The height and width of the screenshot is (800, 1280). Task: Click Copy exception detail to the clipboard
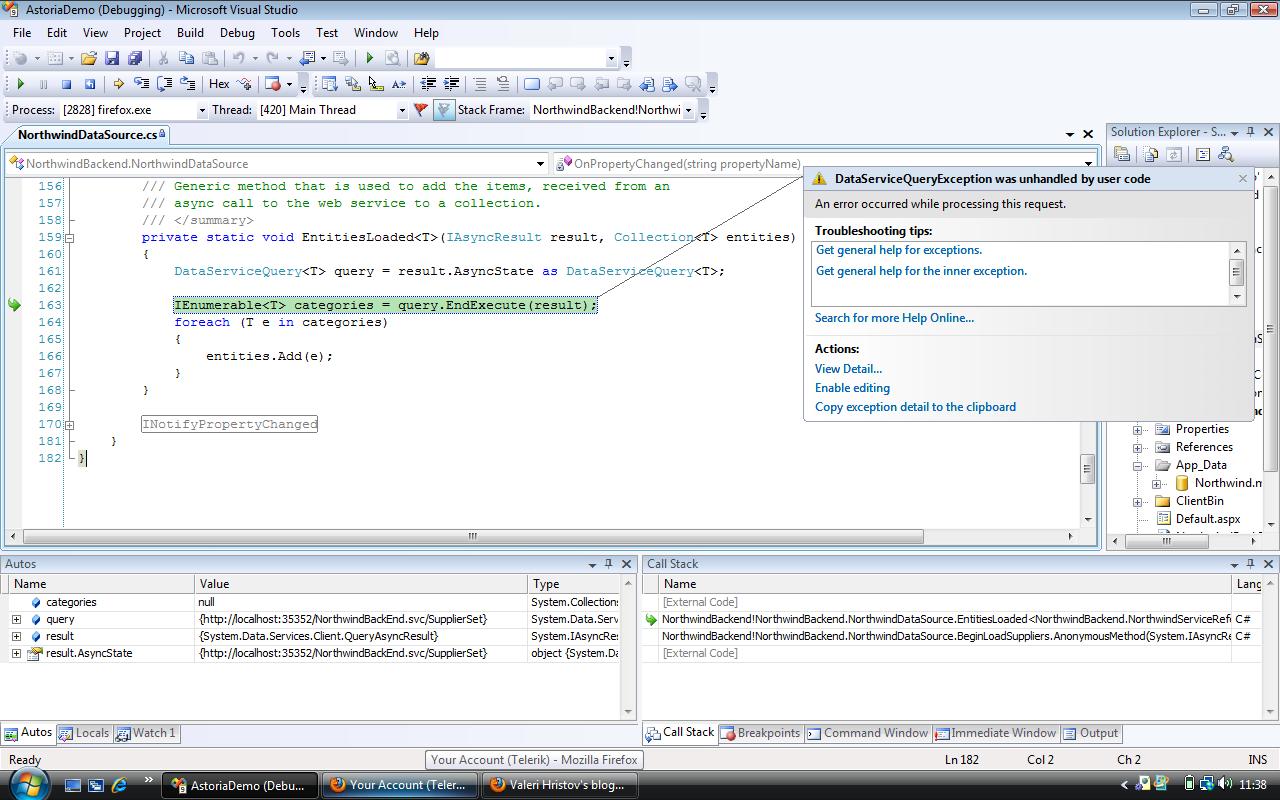point(915,407)
